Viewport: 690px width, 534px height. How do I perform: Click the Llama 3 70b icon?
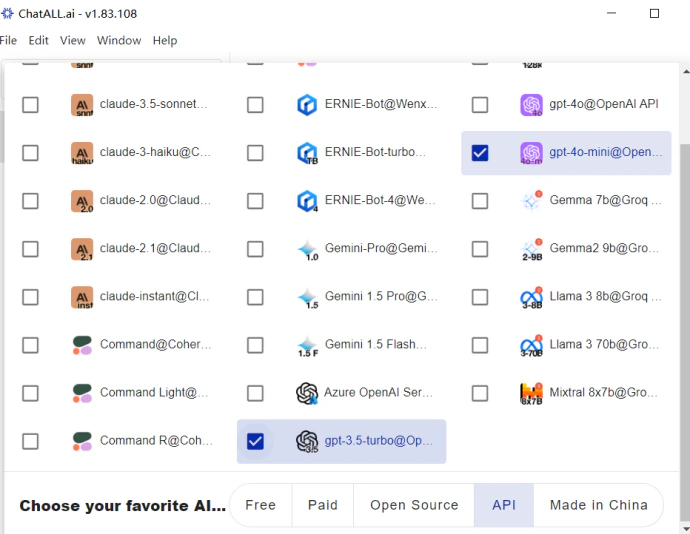coord(532,346)
